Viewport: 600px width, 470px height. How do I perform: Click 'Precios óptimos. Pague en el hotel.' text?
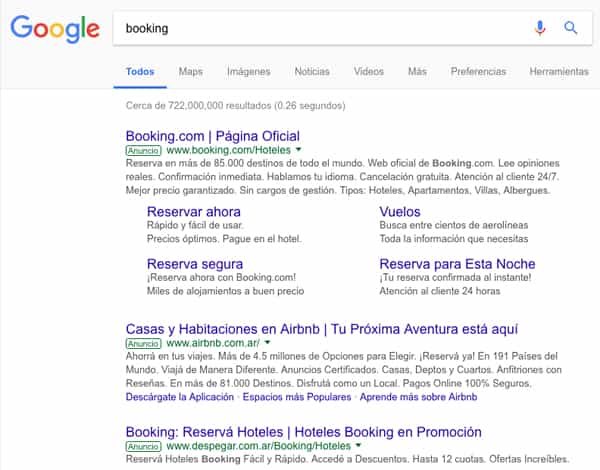pyautogui.click(x=224, y=239)
